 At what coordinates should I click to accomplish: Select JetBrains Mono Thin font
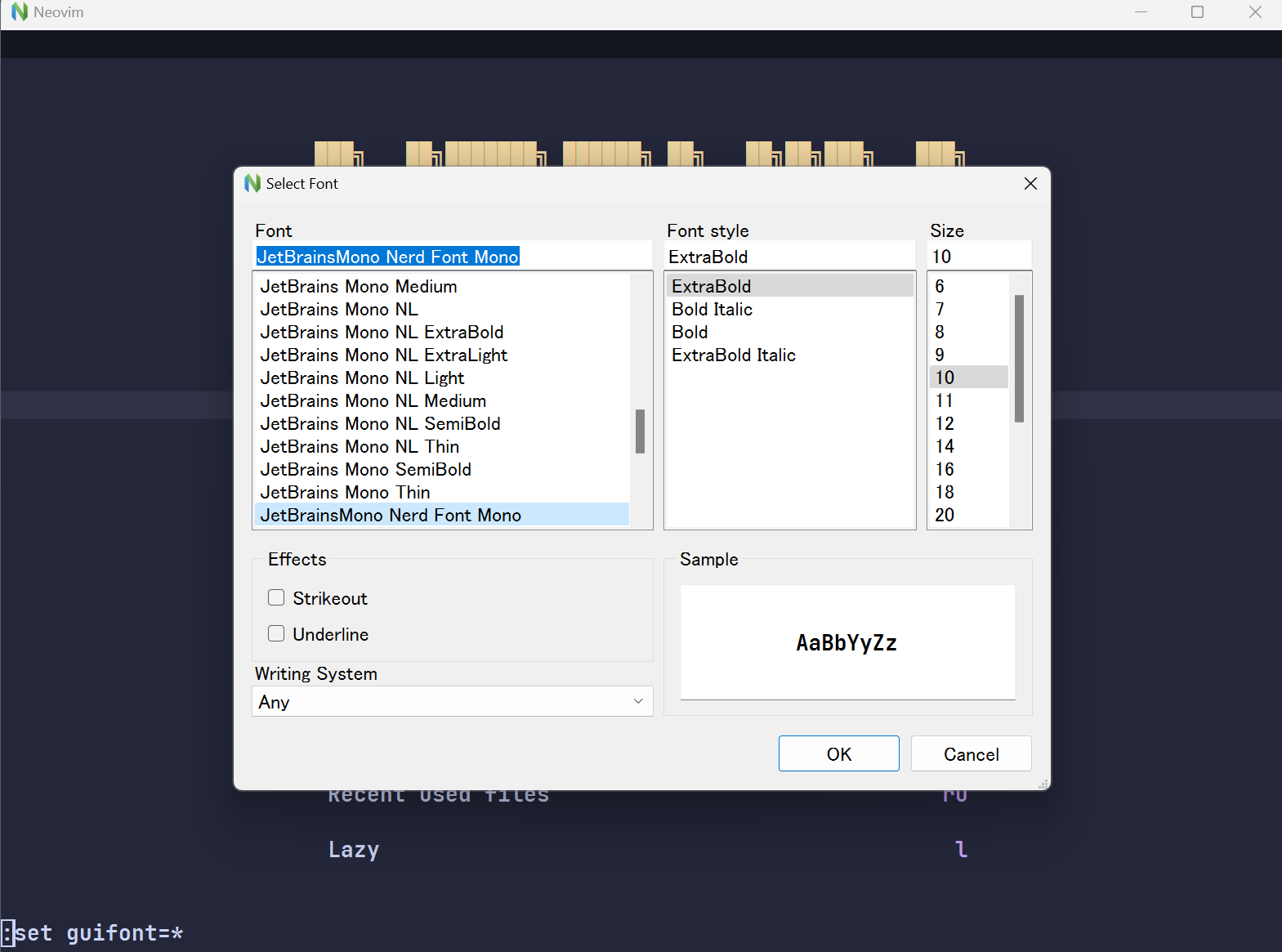[442, 493]
